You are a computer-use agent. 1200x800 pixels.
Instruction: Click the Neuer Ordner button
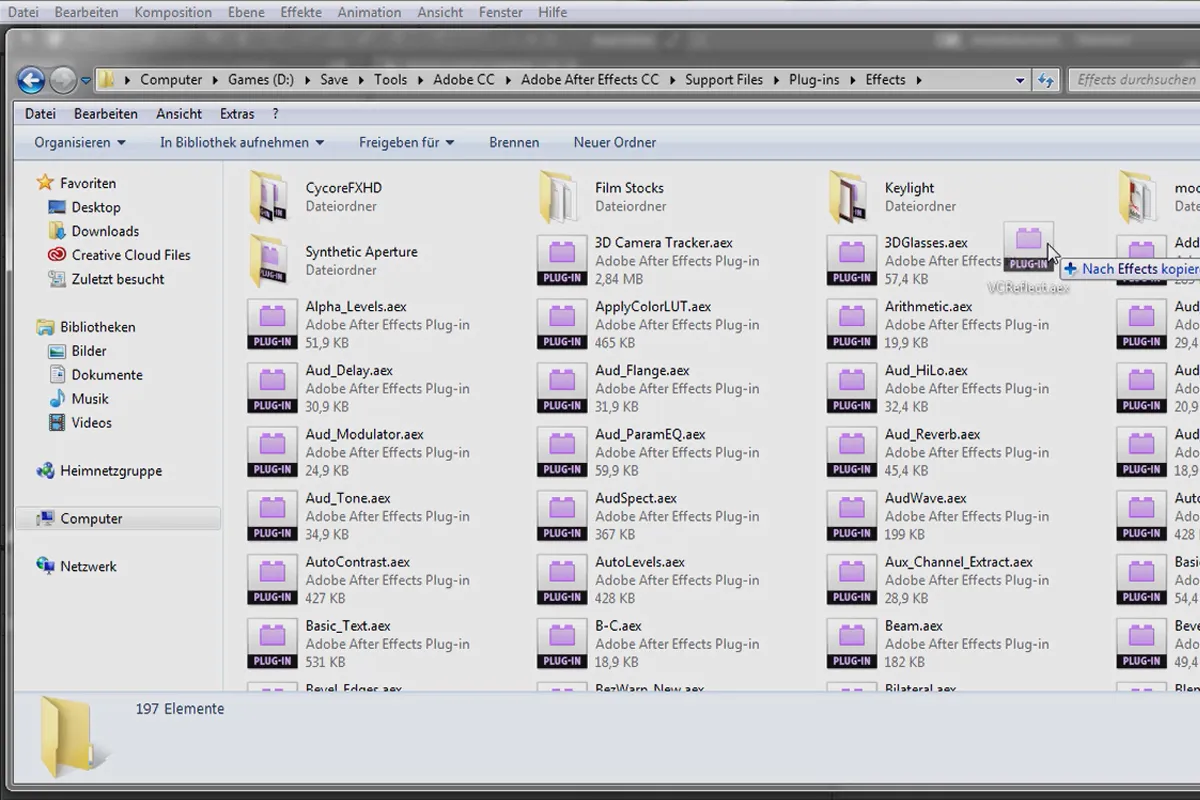click(615, 143)
